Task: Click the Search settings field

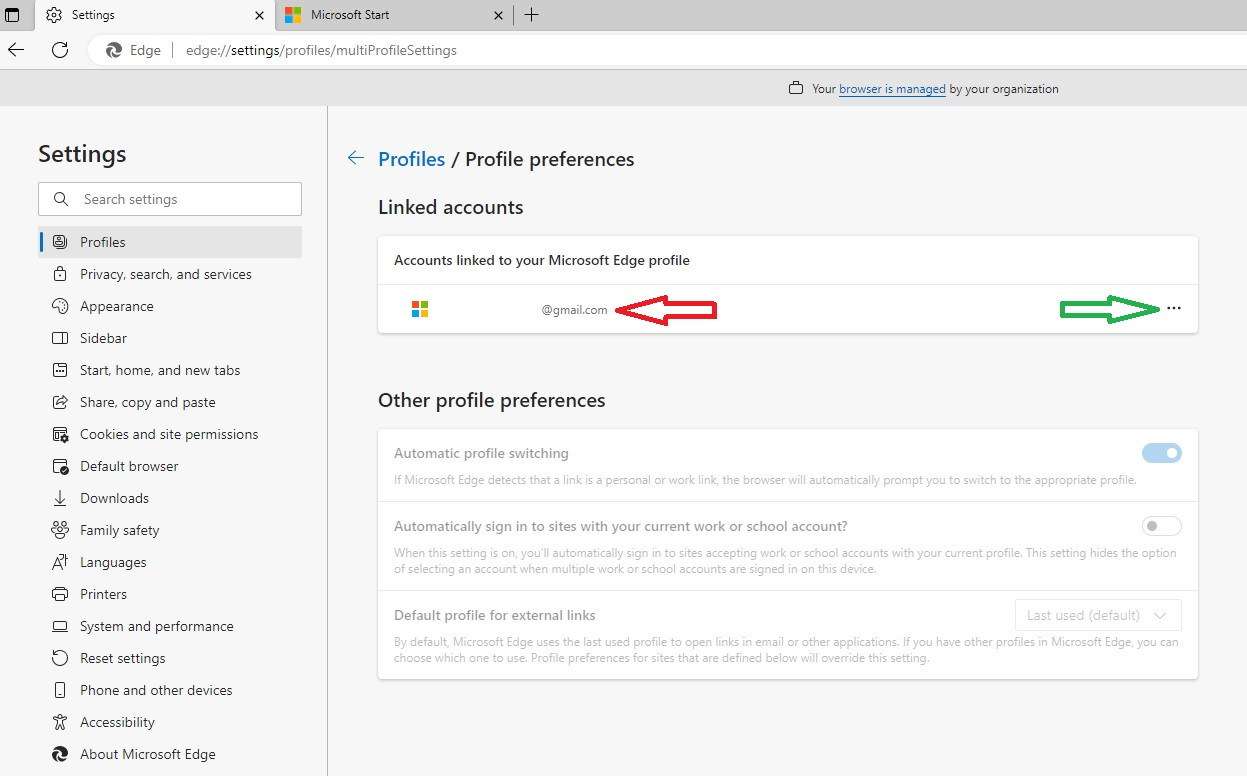Action: tap(170, 199)
